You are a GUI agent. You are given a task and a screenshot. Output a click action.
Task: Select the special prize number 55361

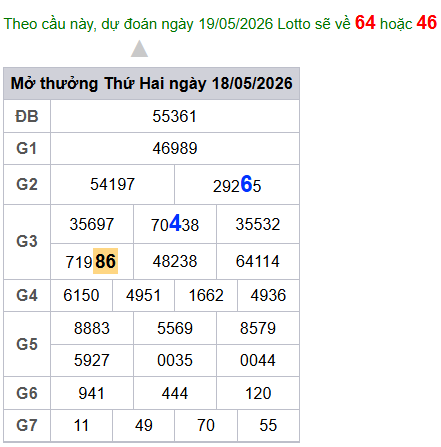[175, 116]
